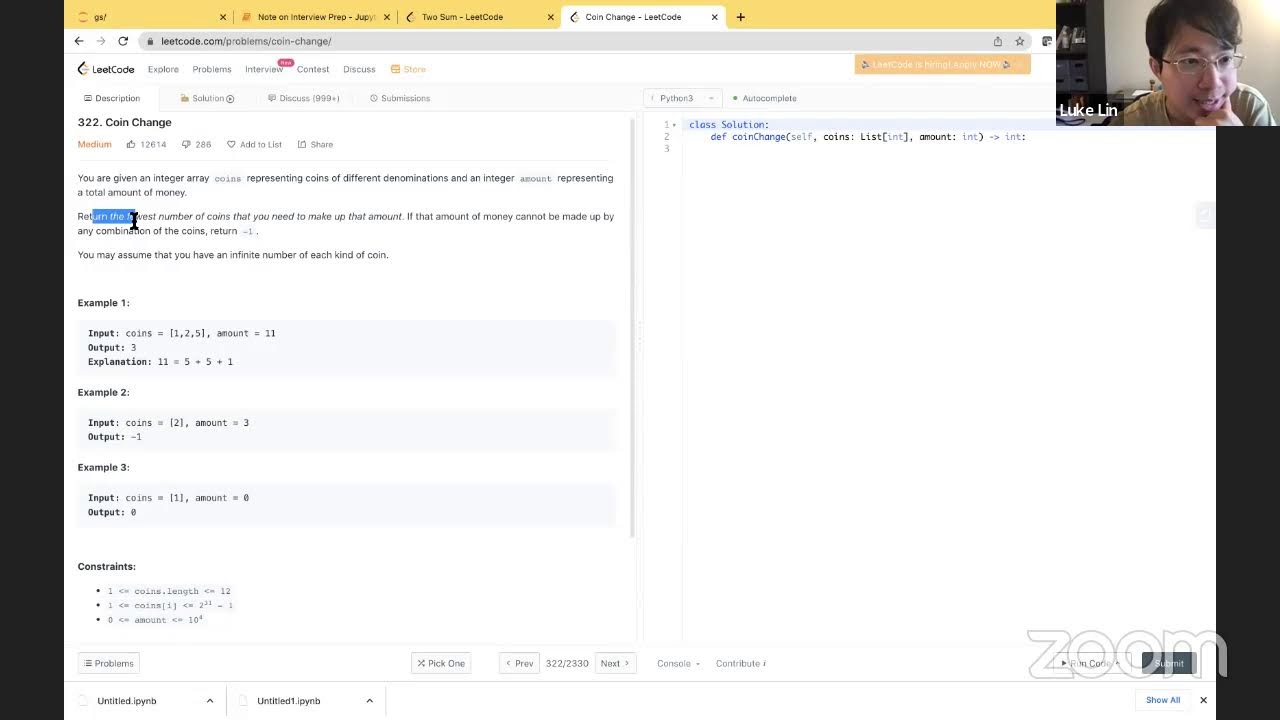Submit the solution
The width and height of the screenshot is (1280, 720).
pyautogui.click(x=1169, y=663)
